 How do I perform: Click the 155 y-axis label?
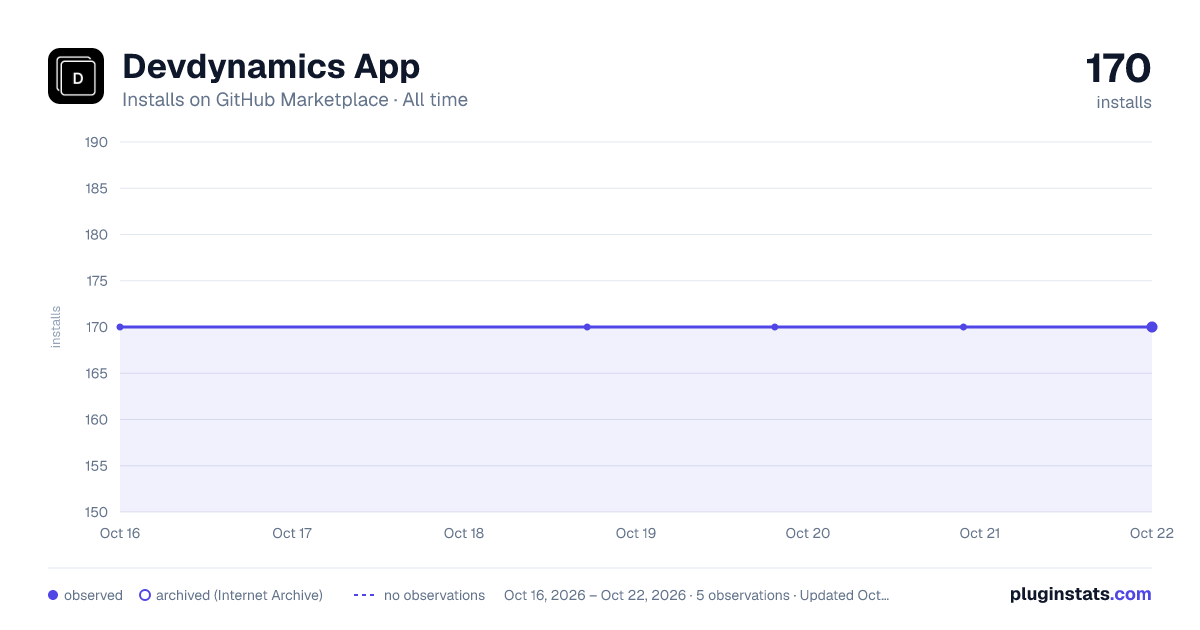[x=97, y=466]
